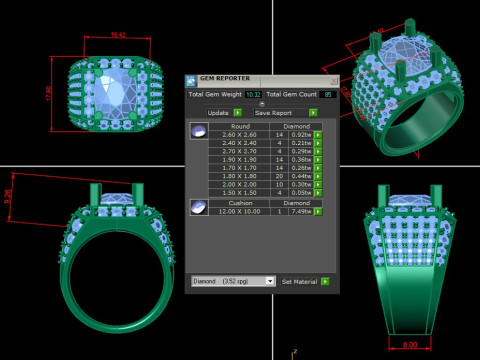
Task: Select the 12.00 X 10.00 size cell
Action: (x=239, y=211)
